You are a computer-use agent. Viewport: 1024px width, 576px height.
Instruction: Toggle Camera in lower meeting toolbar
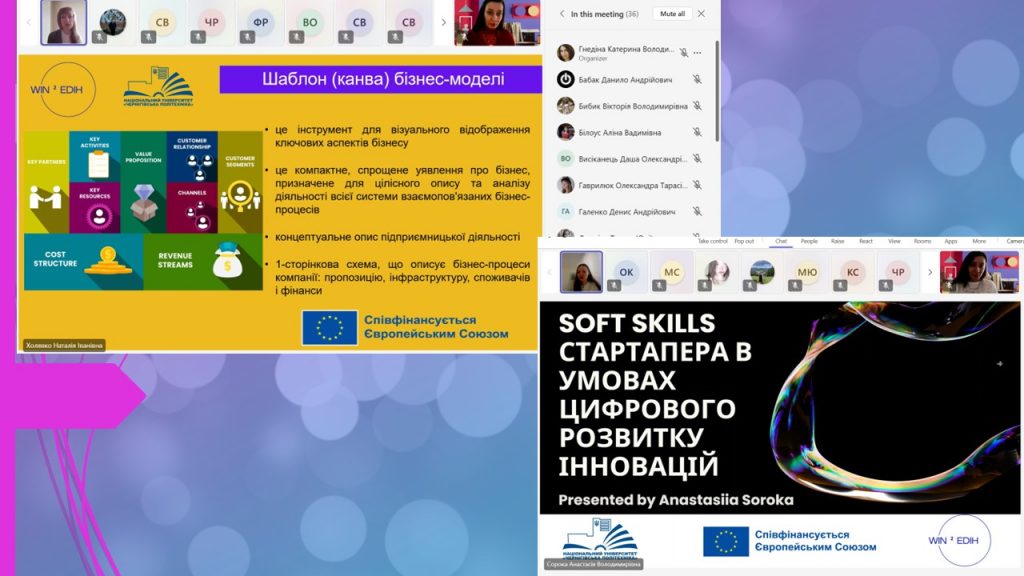coord(1015,242)
